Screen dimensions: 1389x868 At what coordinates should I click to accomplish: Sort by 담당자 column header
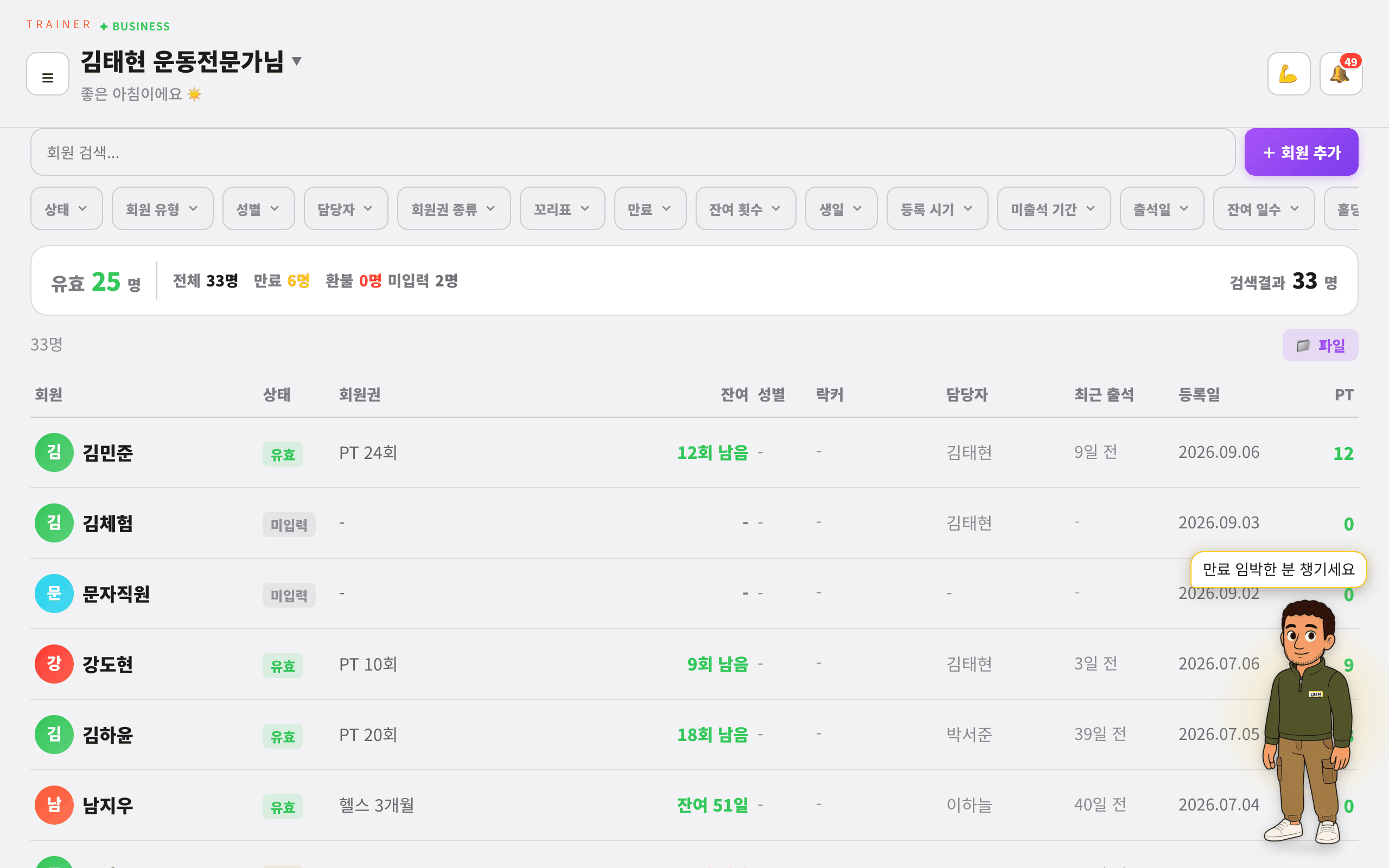pyautogui.click(x=966, y=395)
